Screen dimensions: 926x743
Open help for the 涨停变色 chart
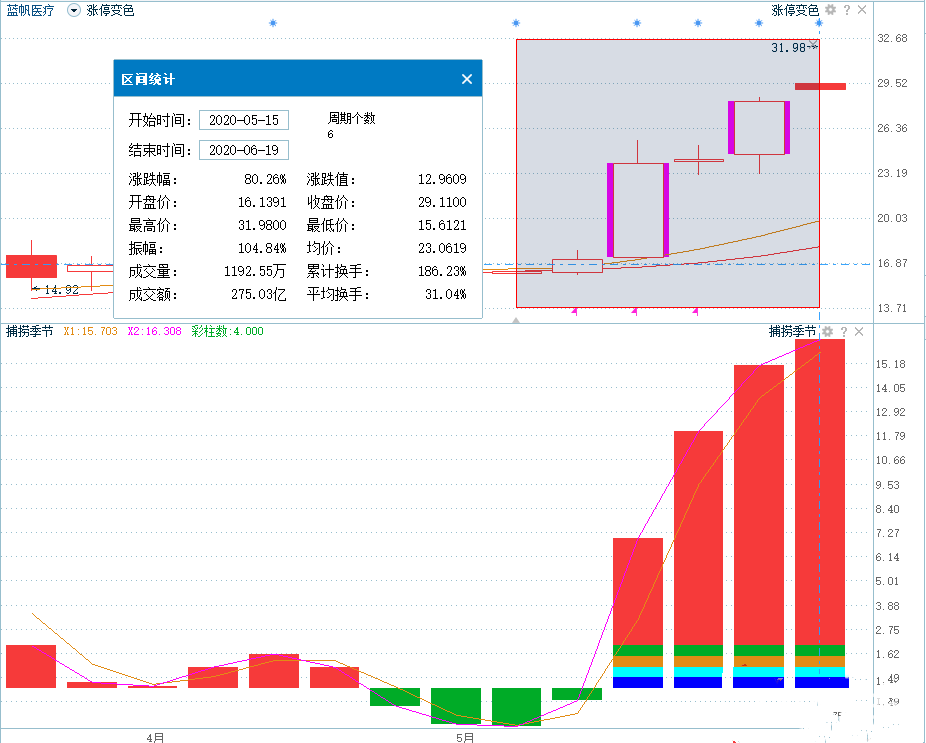coord(847,10)
